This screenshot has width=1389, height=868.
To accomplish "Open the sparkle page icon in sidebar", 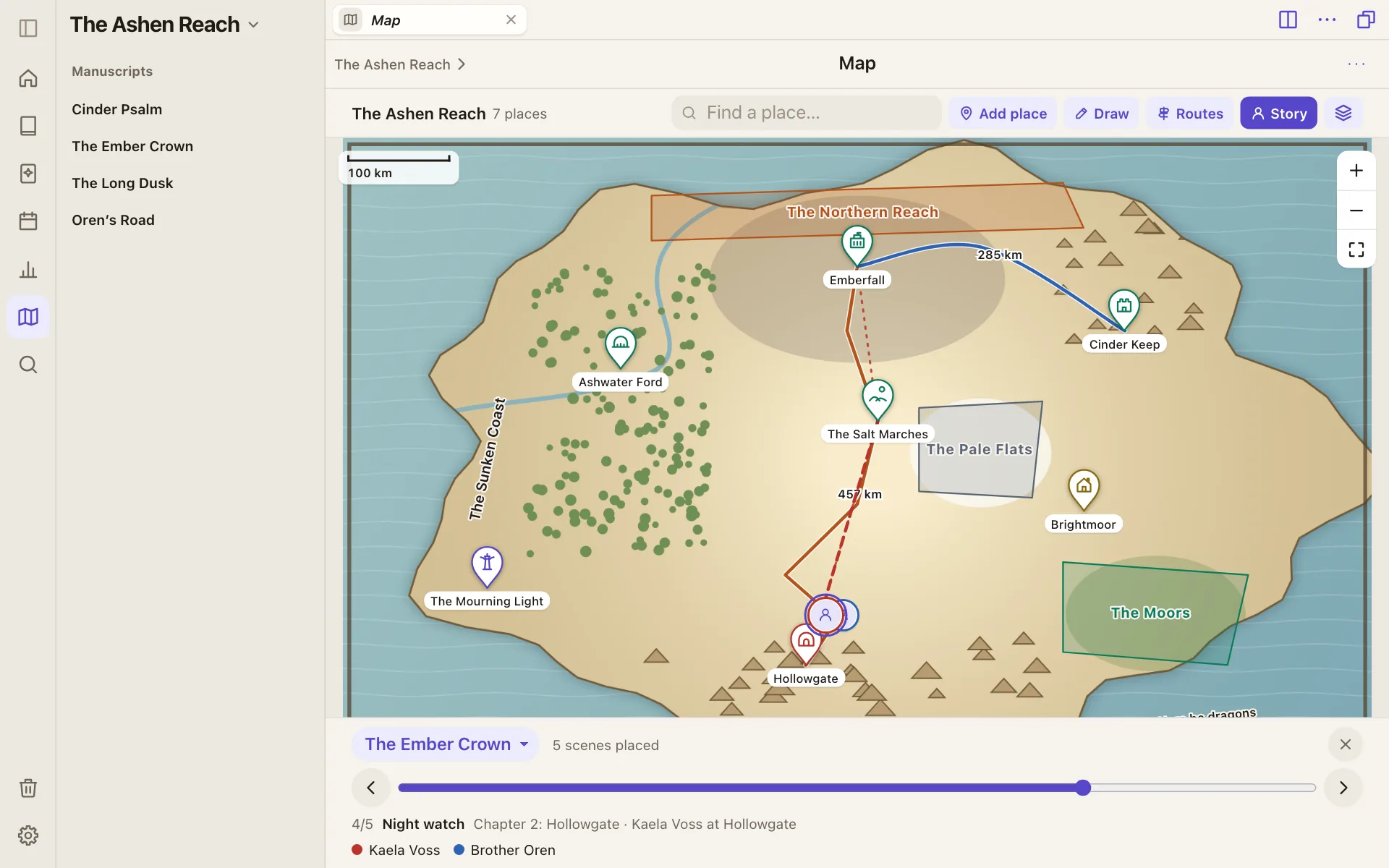I will [x=28, y=174].
